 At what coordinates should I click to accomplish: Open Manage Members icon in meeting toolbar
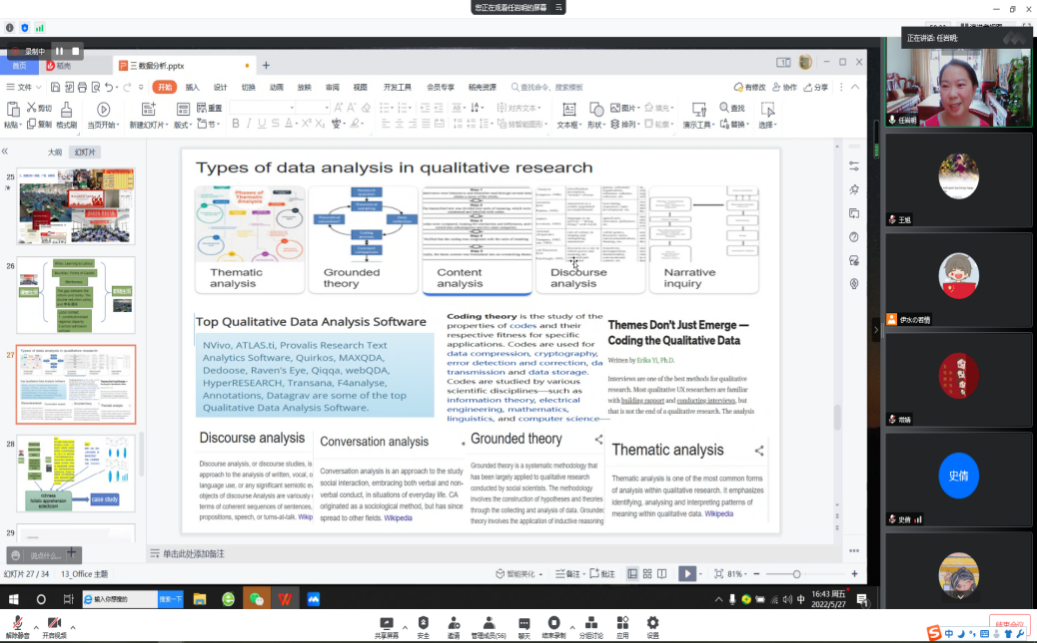(489, 623)
